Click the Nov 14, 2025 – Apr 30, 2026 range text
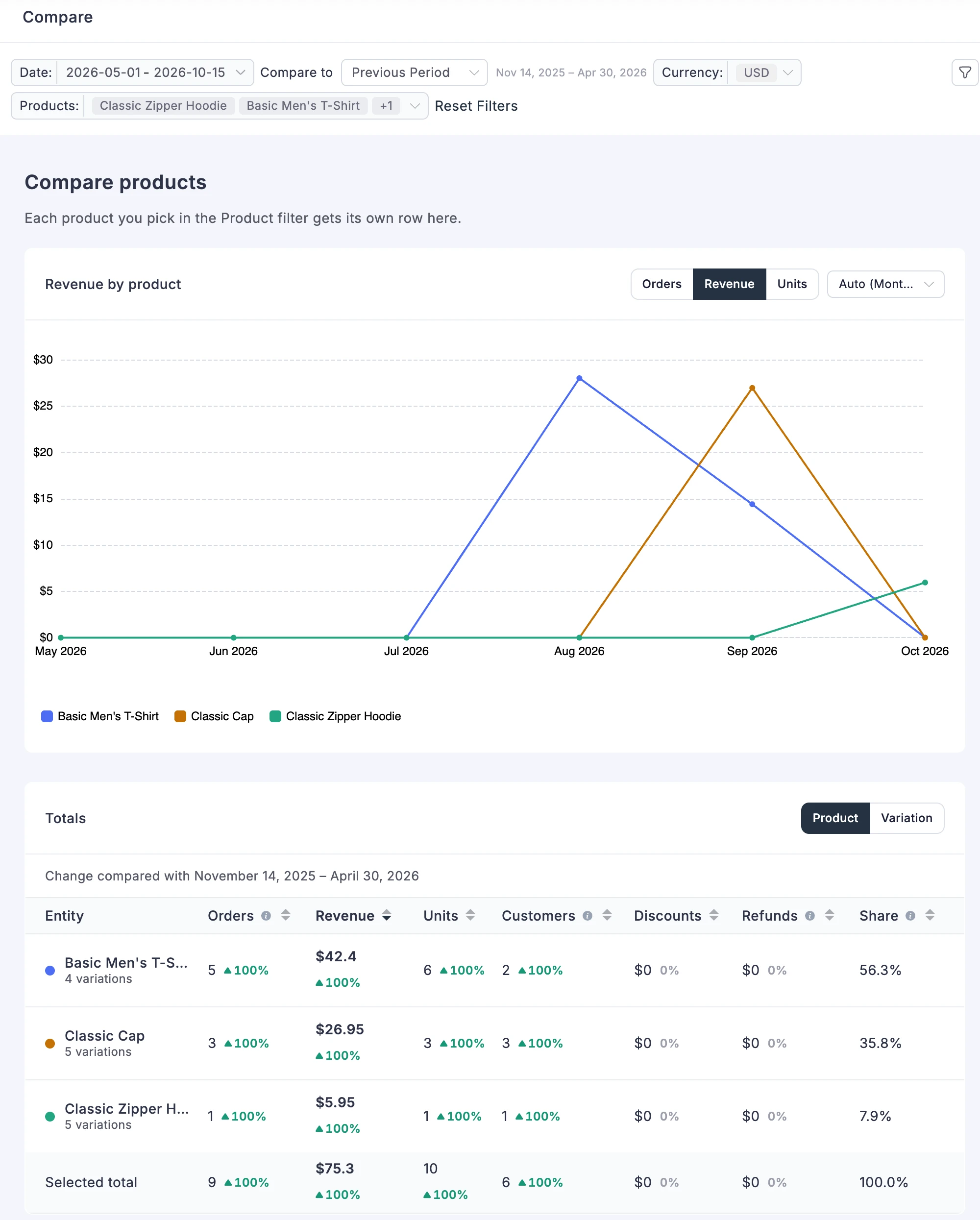Viewport: 980px width, 1220px height. coord(571,73)
